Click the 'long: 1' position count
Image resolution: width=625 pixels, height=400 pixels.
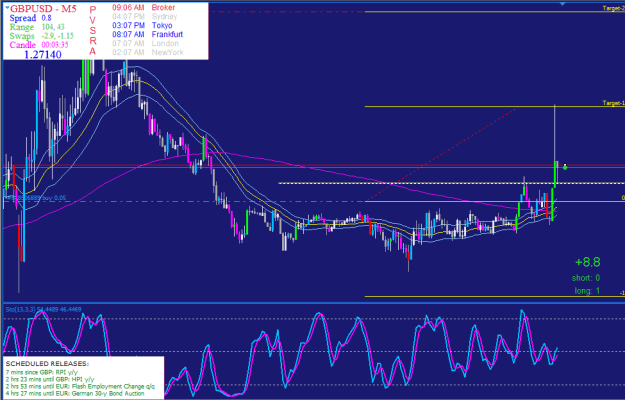pyautogui.click(x=587, y=291)
